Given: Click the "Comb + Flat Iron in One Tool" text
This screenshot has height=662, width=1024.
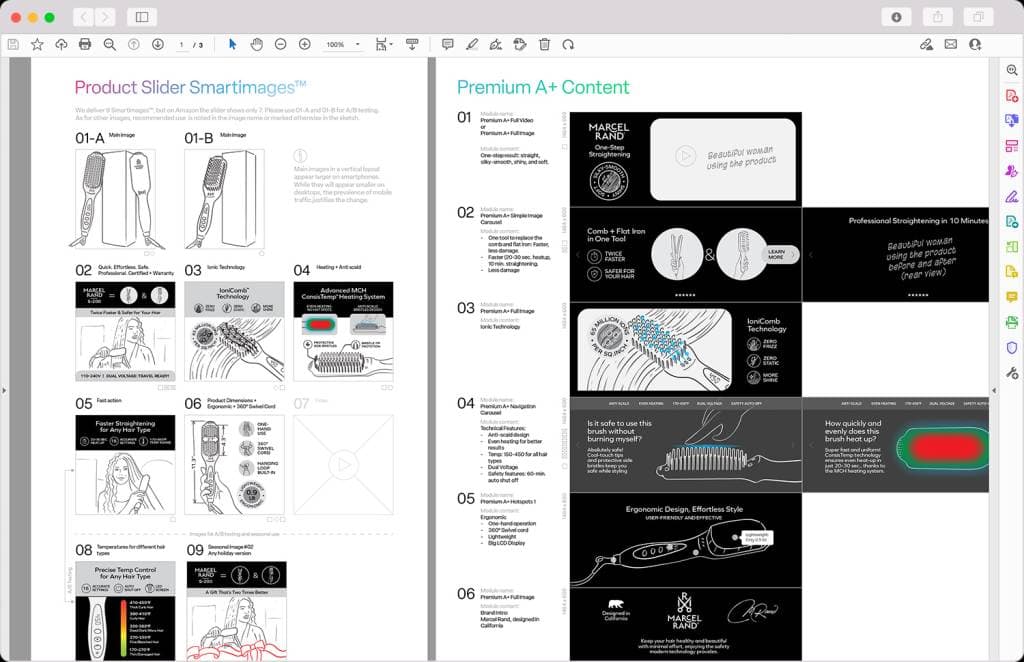Looking at the screenshot, I should 616,235.
